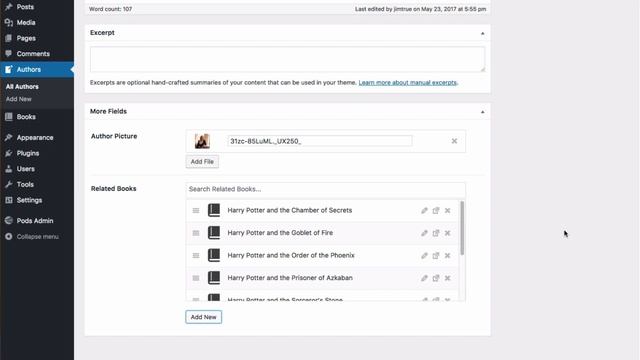Click drag handle for Prisoner of Azkaban
The image size is (640, 360).
[196, 278]
